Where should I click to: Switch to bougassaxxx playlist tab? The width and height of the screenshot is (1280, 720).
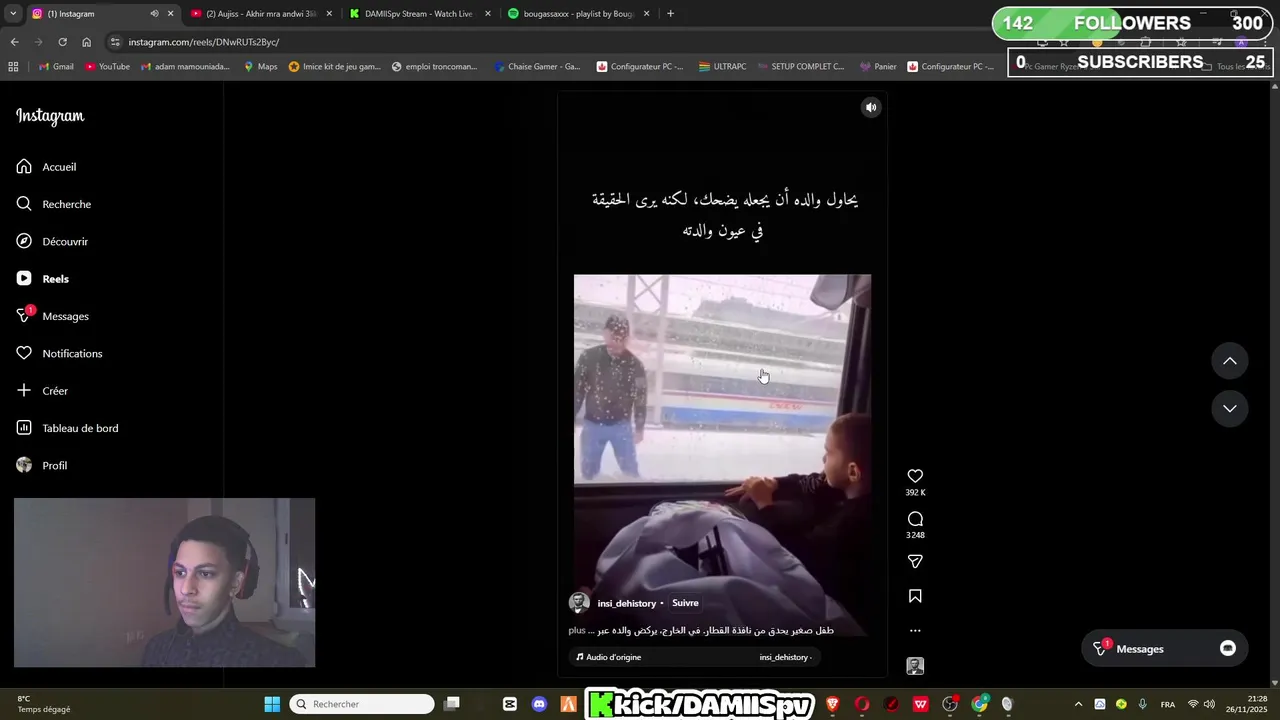click(x=578, y=14)
